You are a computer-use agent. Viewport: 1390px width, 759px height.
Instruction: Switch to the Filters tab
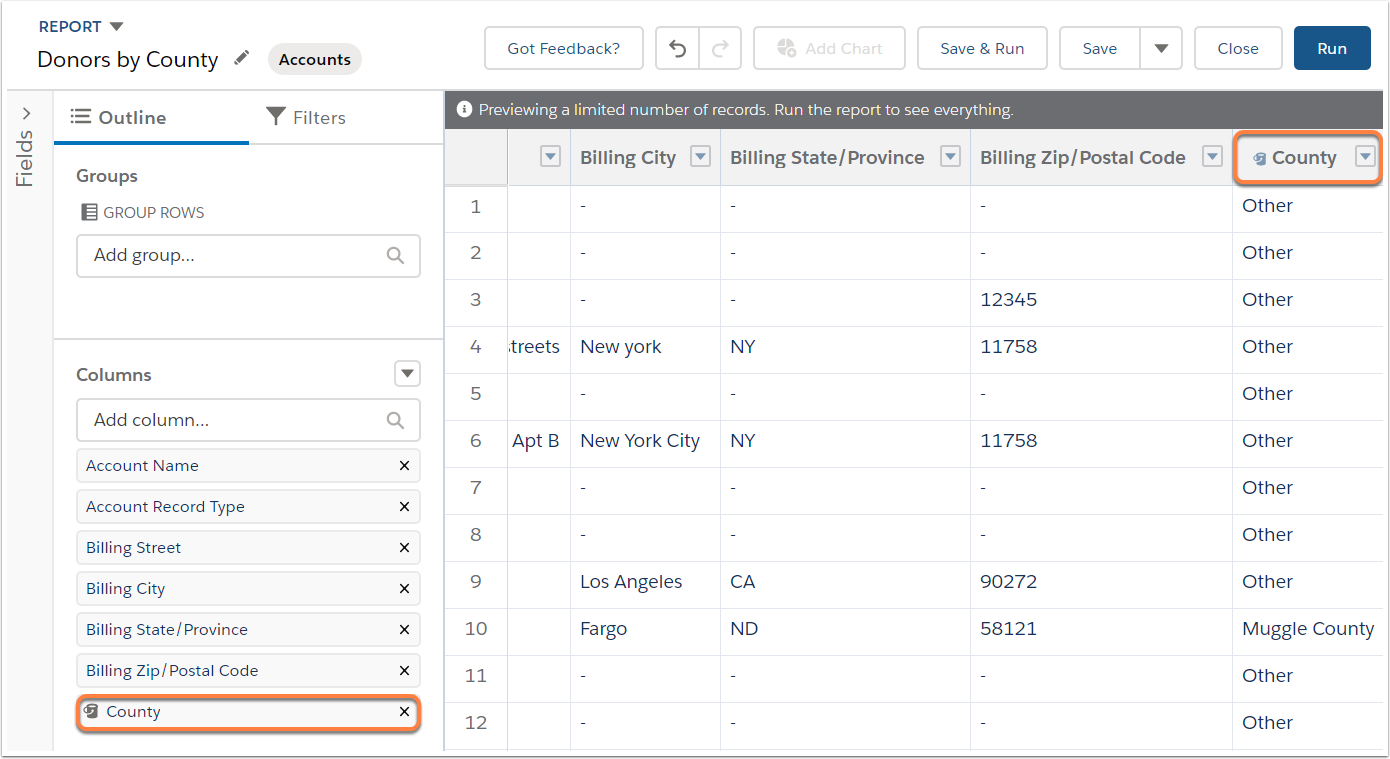click(x=306, y=117)
